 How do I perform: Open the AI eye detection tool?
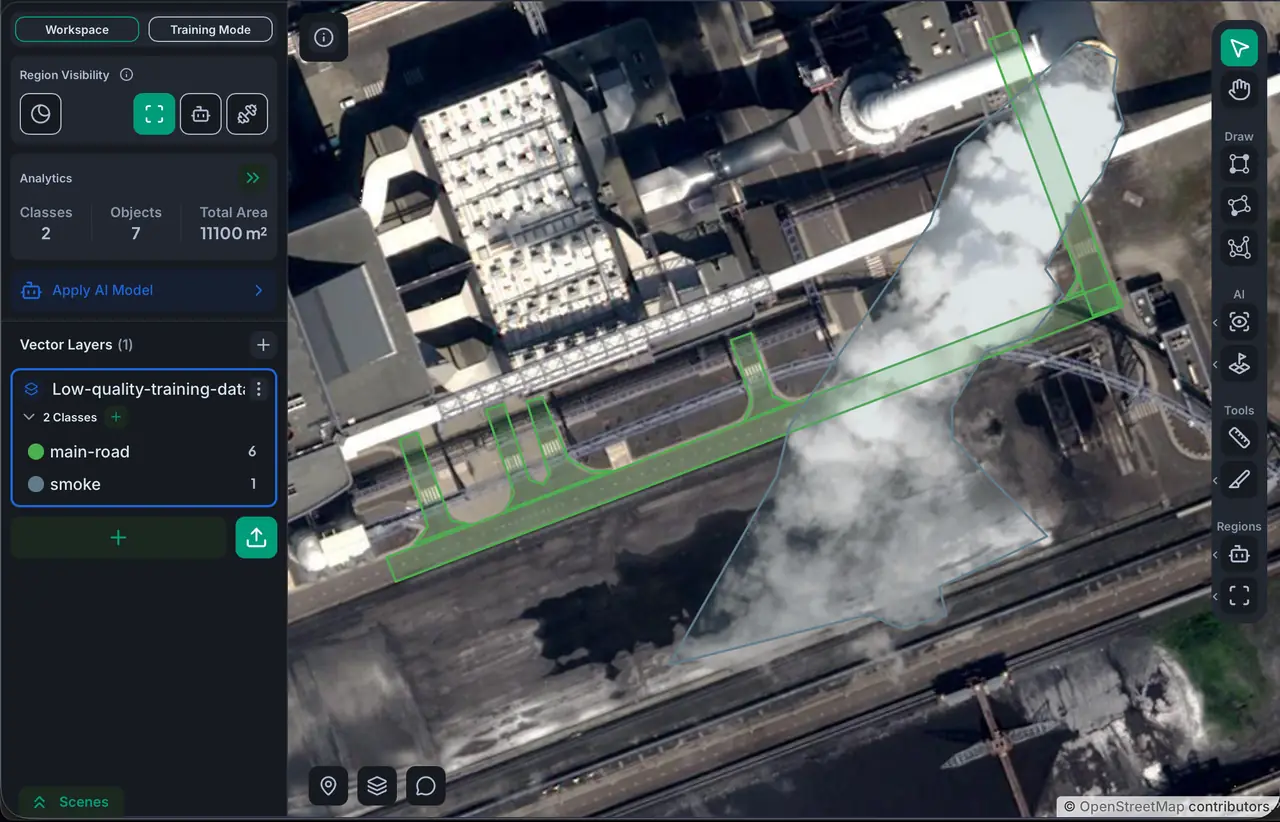[x=1239, y=322]
